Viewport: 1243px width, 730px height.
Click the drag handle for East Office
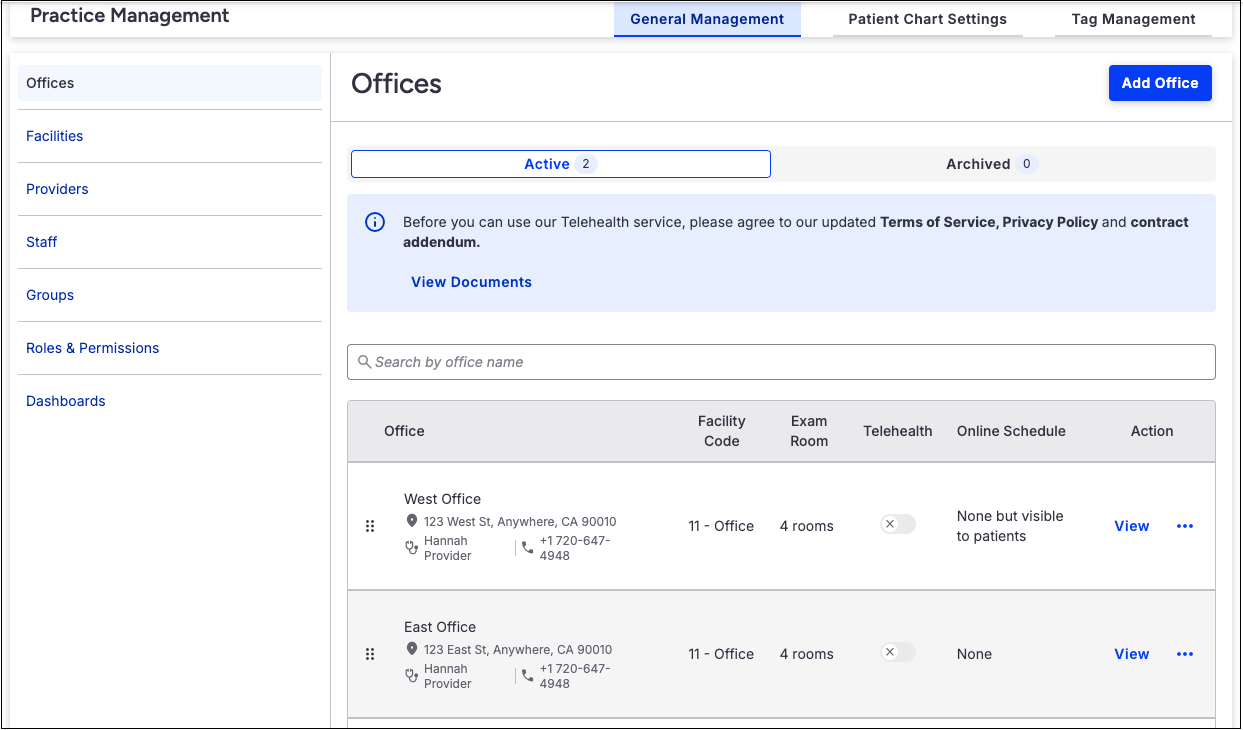click(x=370, y=654)
